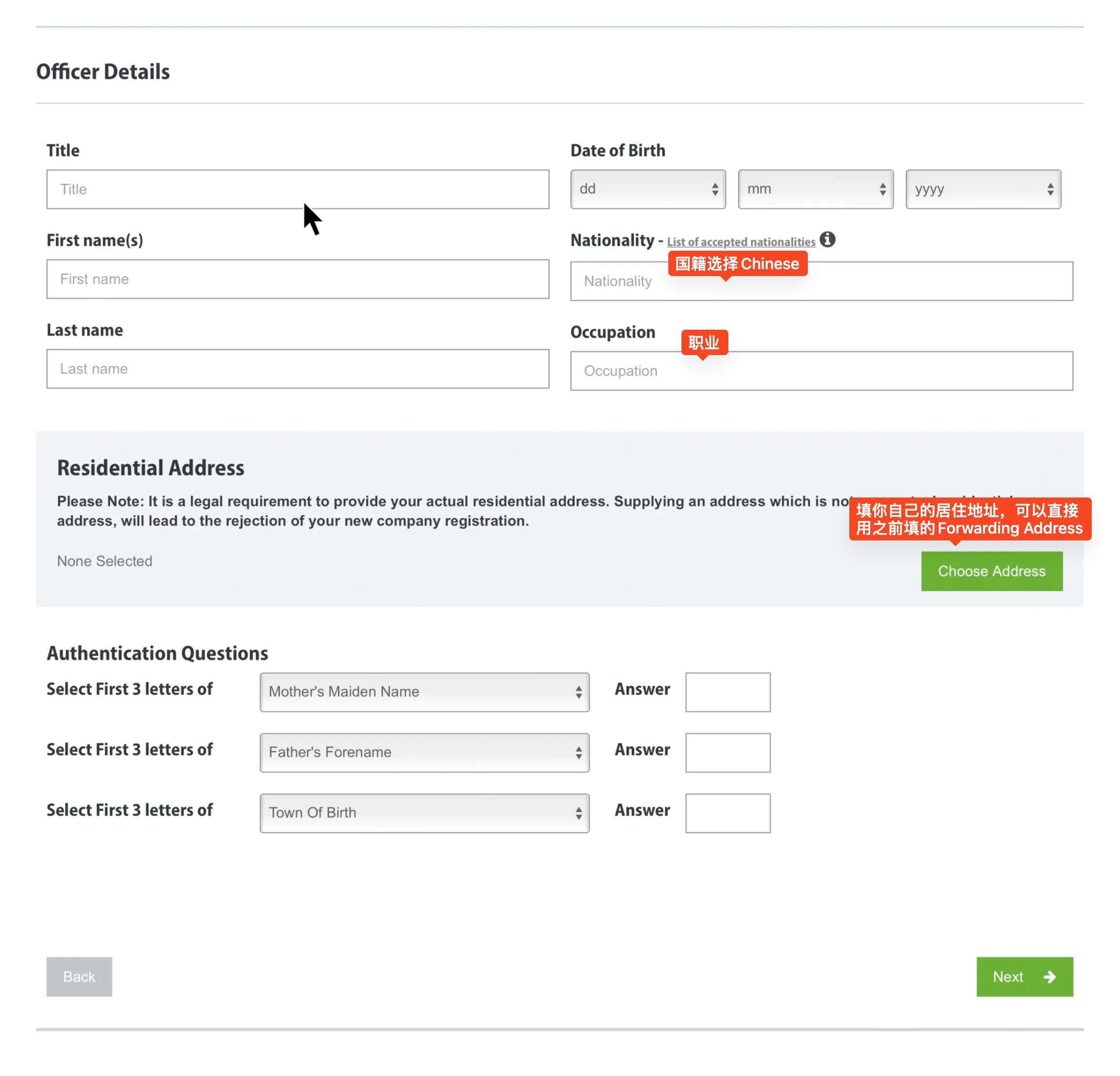Open List of accepted nationalities link
The height and width of the screenshot is (1076, 1120).
click(740, 242)
